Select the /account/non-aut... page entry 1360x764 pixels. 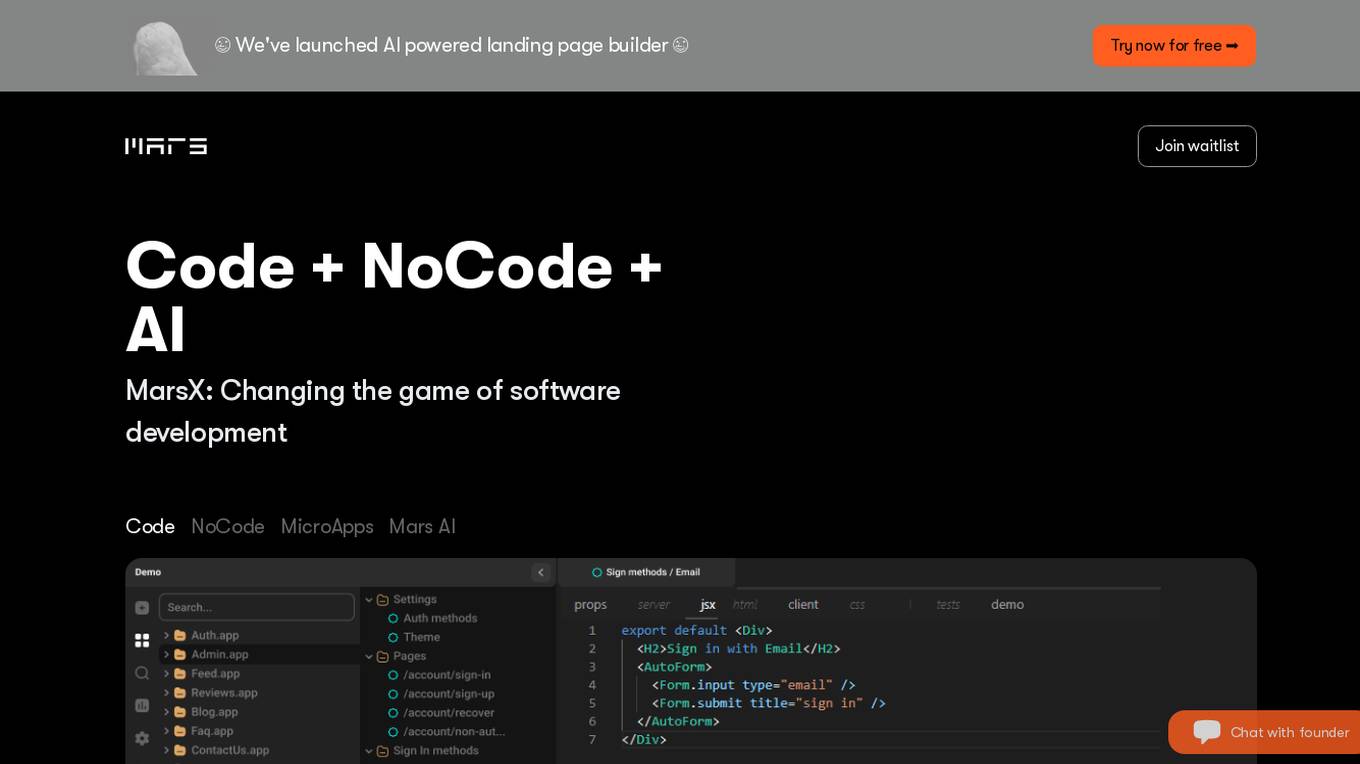point(454,732)
